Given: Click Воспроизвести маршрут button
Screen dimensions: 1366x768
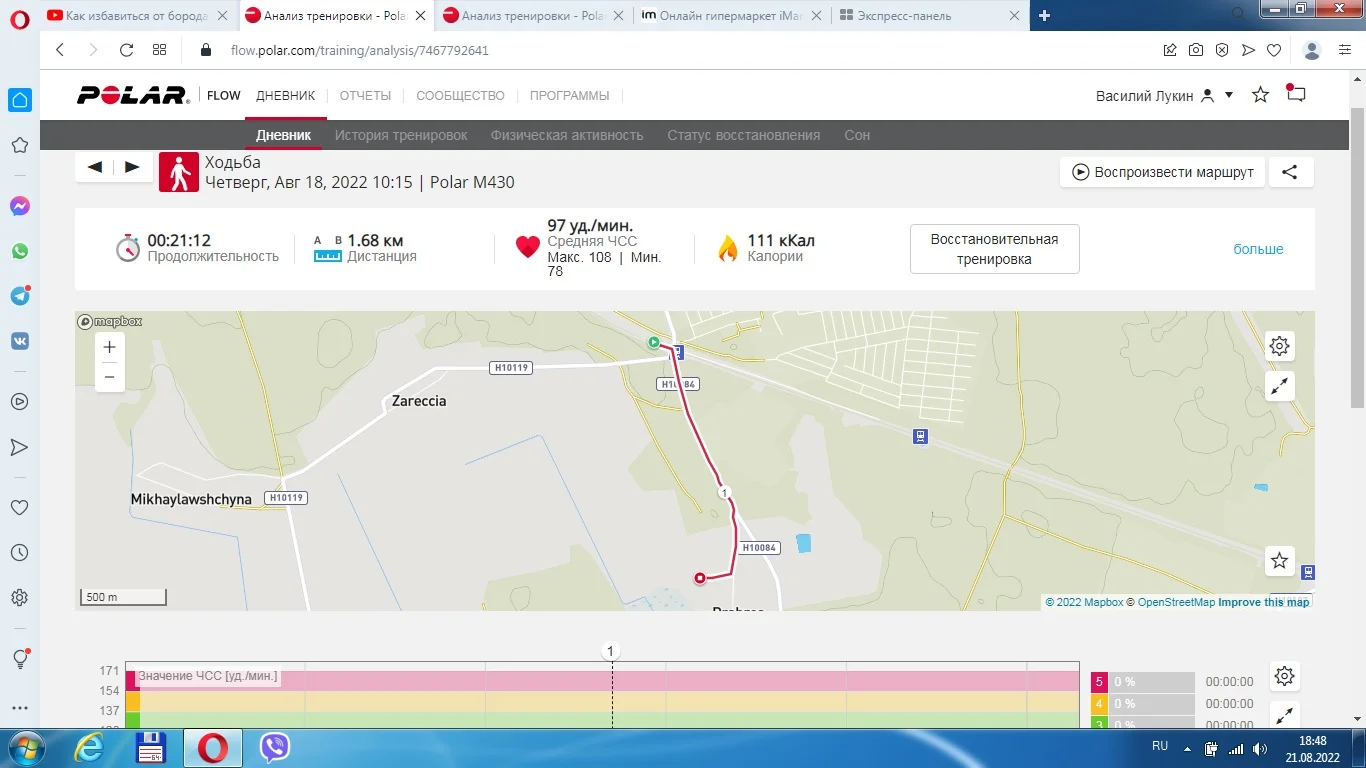Looking at the screenshot, I should pos(1163,172).
